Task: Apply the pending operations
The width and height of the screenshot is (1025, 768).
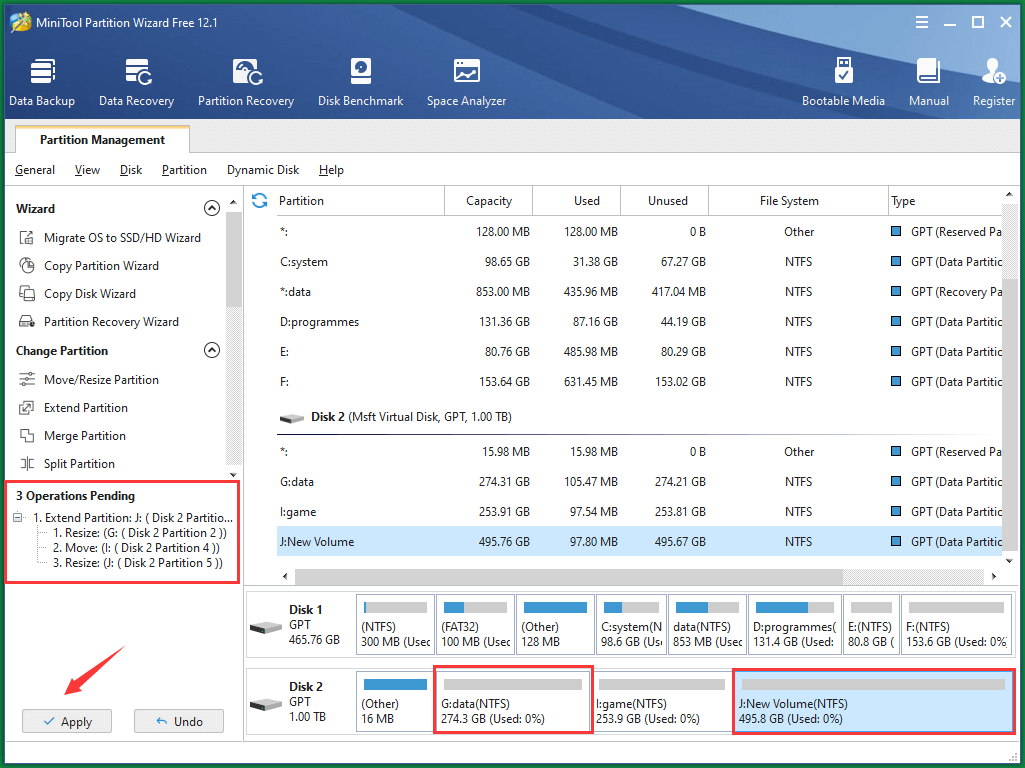Action: [x=67, y=721]
